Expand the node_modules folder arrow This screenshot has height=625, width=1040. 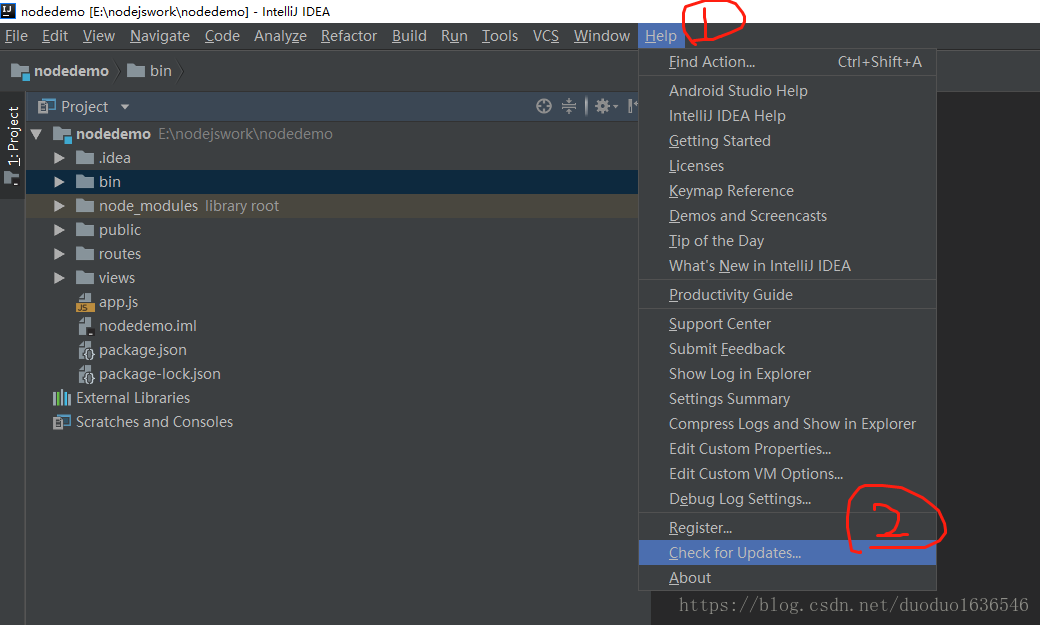coord(59,206)
